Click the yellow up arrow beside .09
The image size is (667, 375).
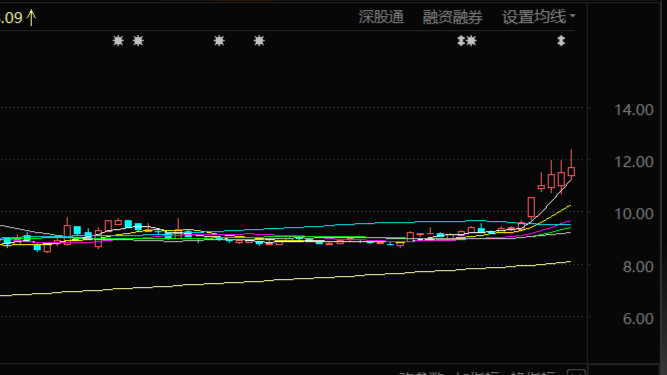coord(31,18)
